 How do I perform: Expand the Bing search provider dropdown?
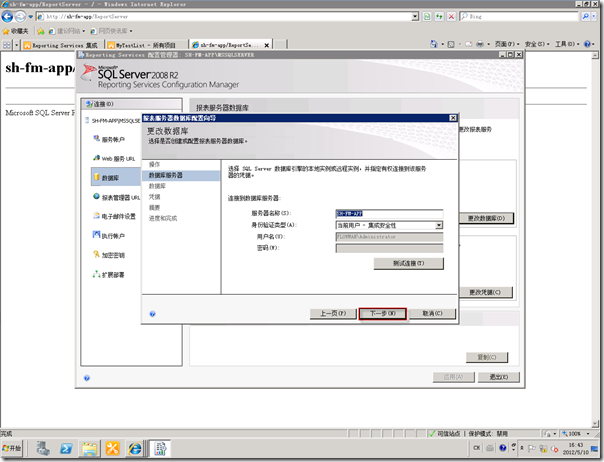594,16
